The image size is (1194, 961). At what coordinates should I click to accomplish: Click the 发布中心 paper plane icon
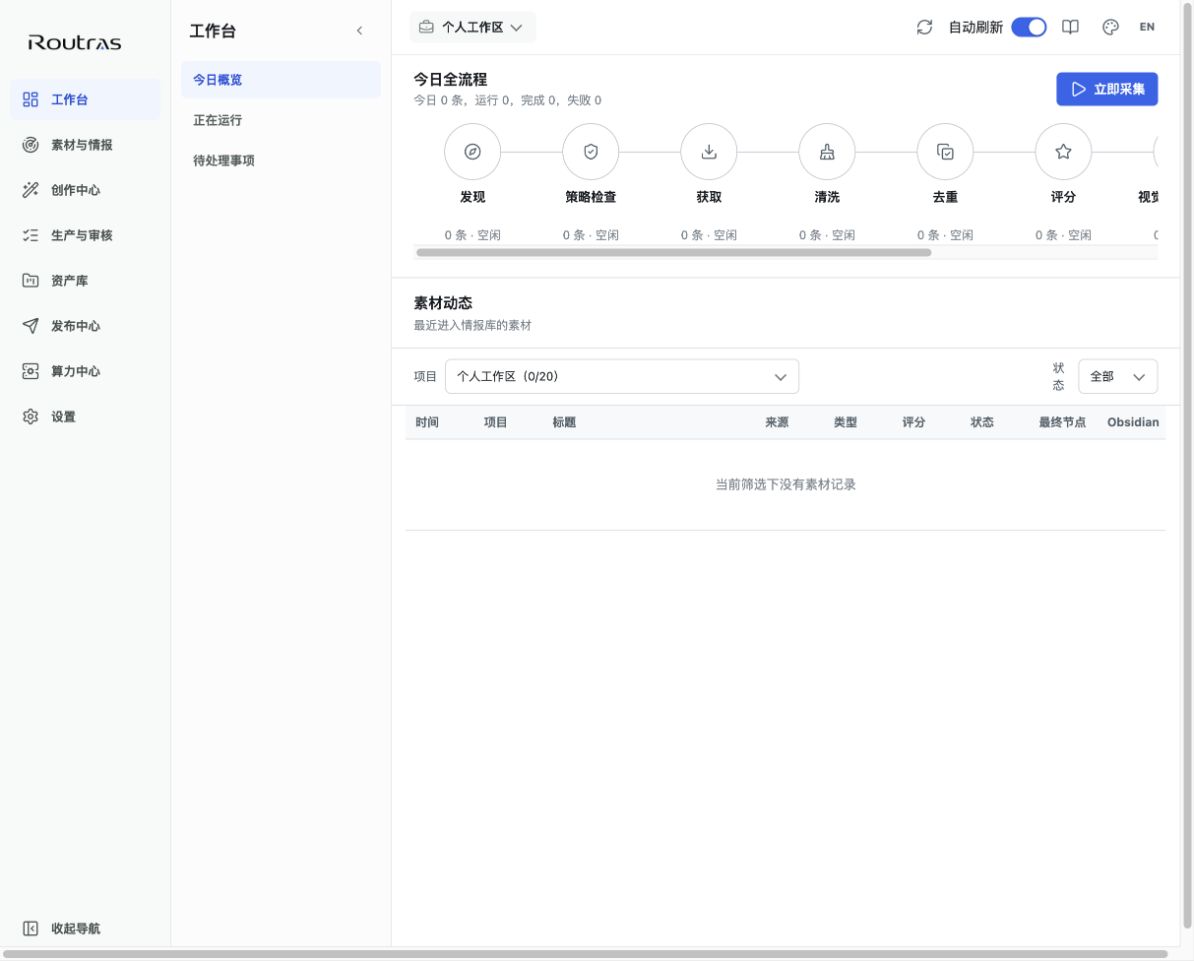(x=30, y=326)
